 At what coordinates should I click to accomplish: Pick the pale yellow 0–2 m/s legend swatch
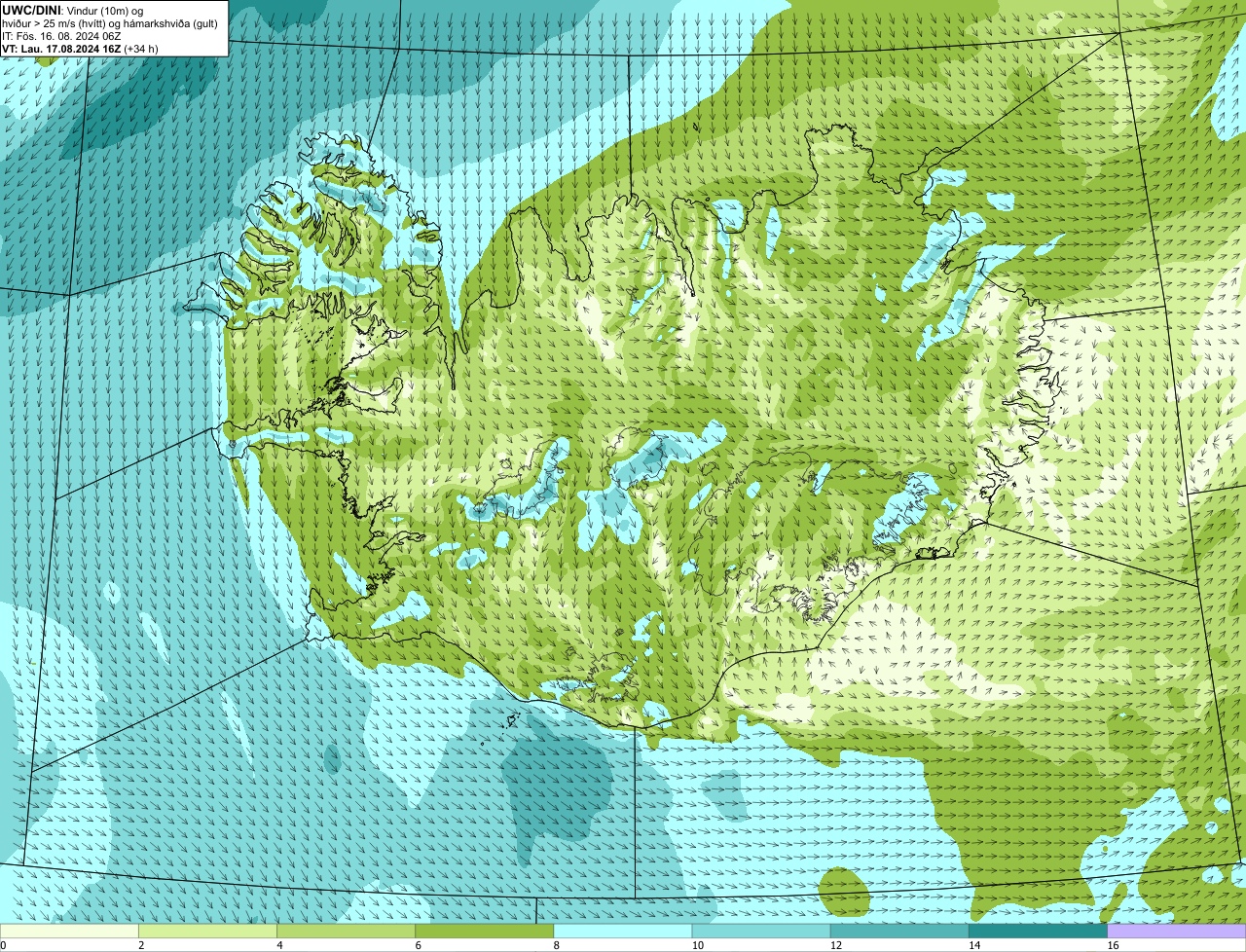pos(69,932)
